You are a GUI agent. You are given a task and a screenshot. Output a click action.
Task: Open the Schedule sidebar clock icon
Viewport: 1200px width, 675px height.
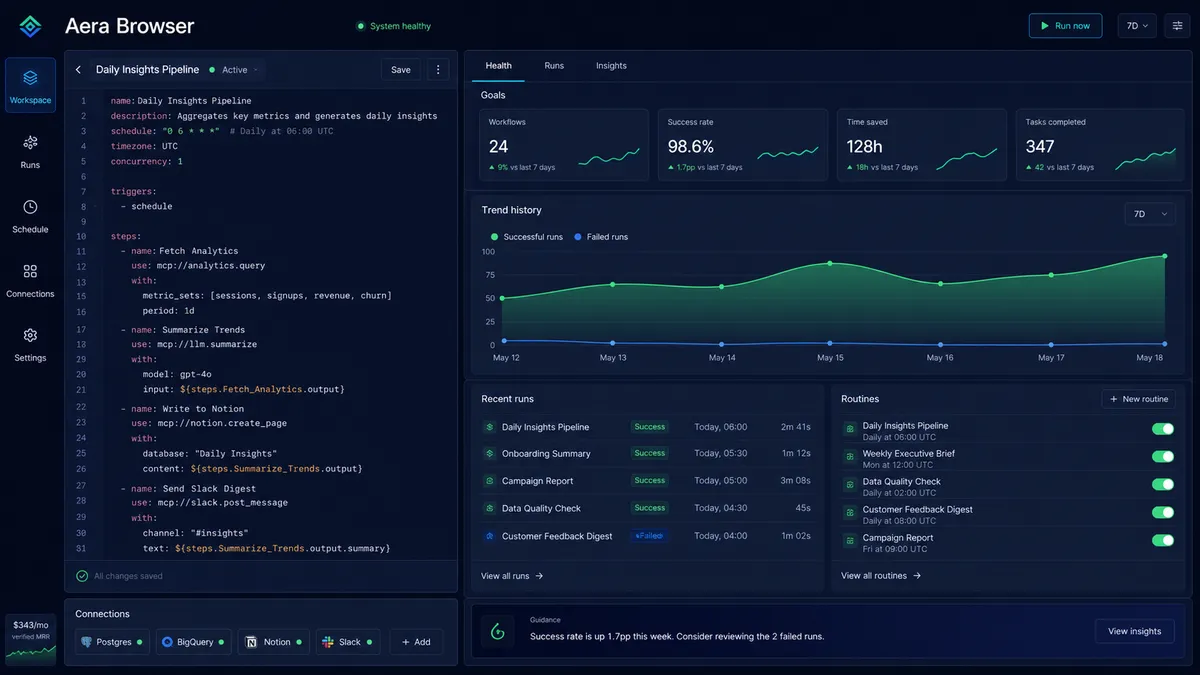point(30,207)
